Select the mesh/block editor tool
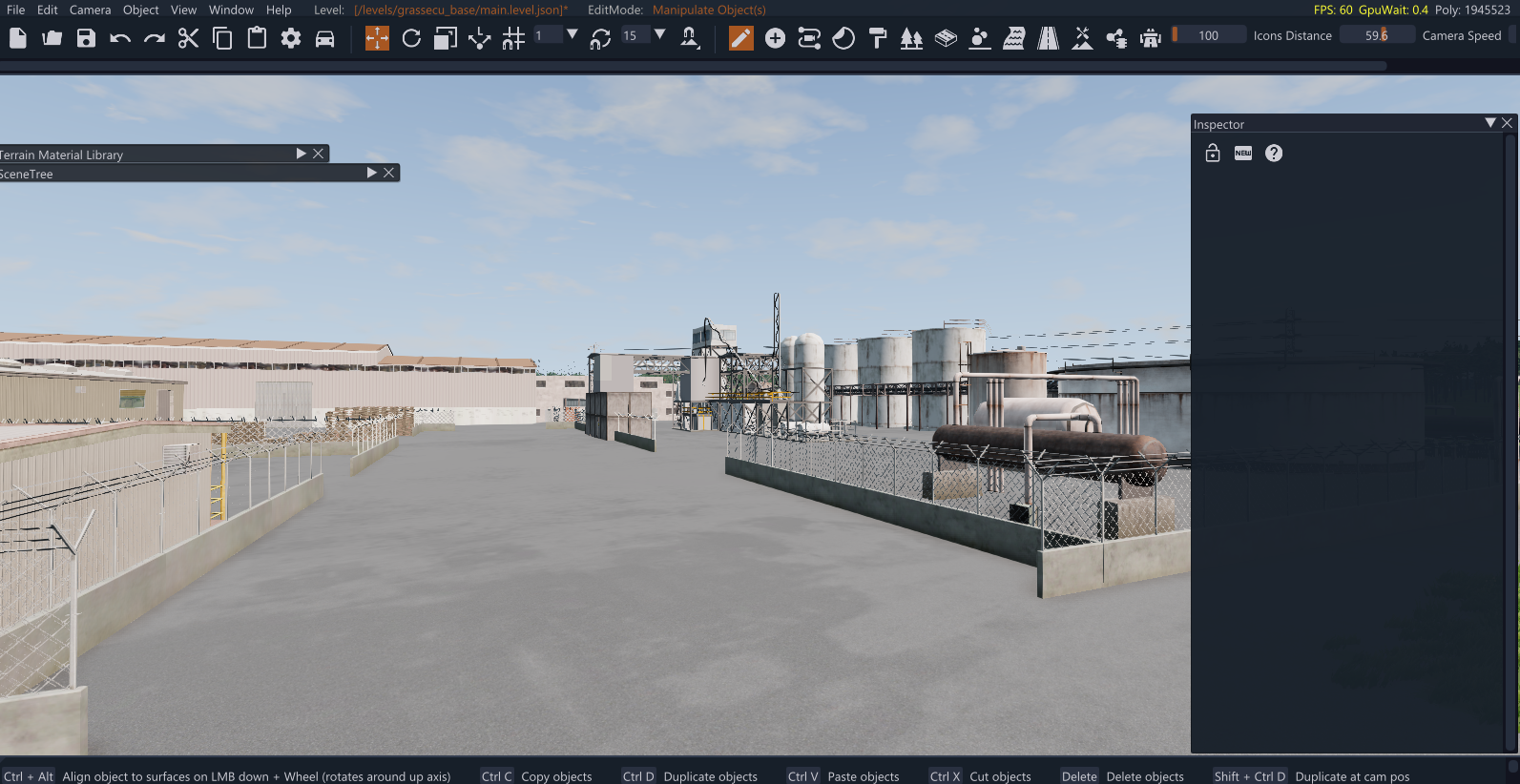Viewport: 1520px width, 784px height. click(x=946, y=38)
